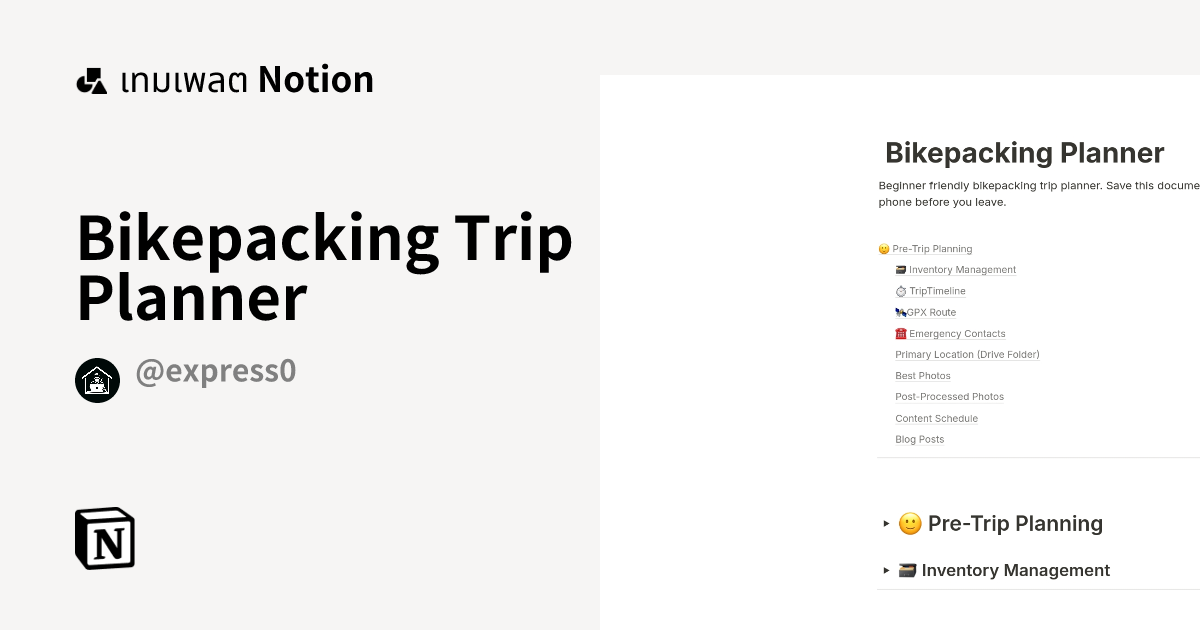Select the stopwatch icon next to TripTimeline
The height and width of the screenshot is (630, 1200).
point(900,291)
